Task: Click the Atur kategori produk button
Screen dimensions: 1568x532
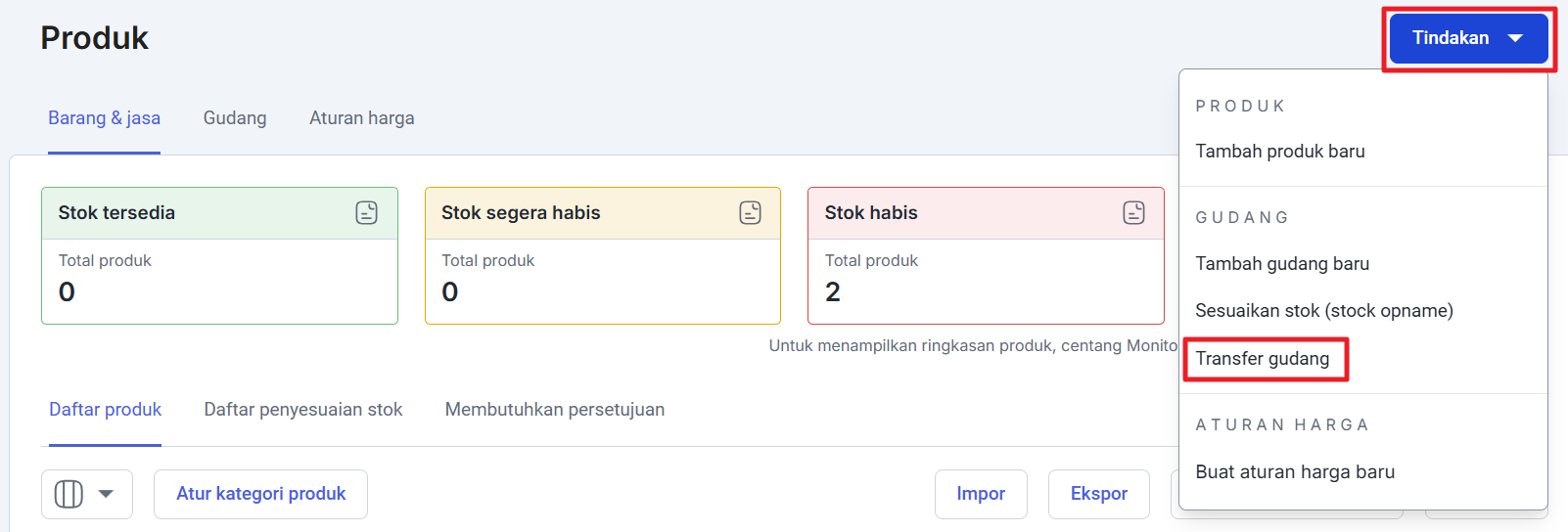Action: coord(260,494)
